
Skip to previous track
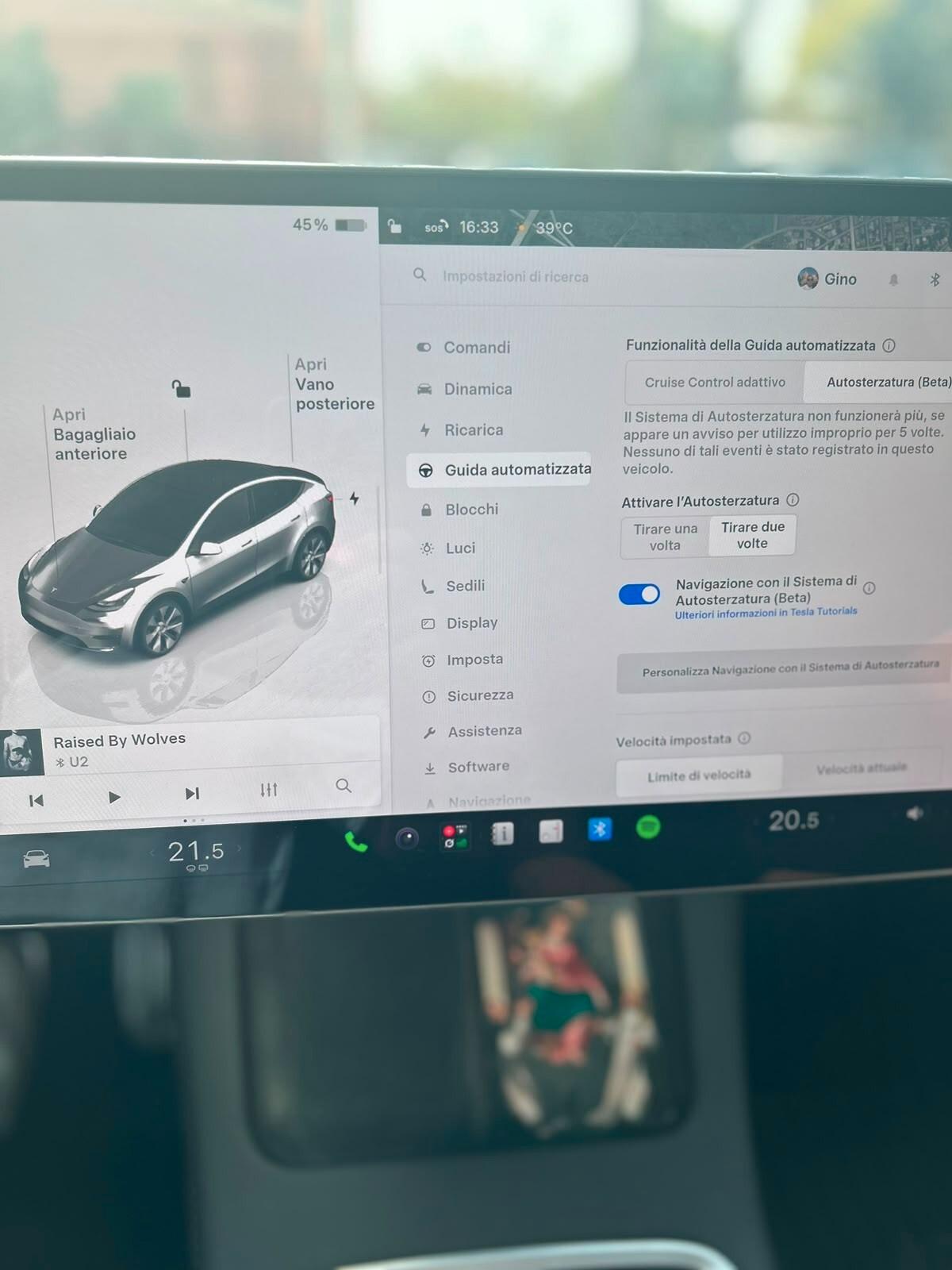36,801
